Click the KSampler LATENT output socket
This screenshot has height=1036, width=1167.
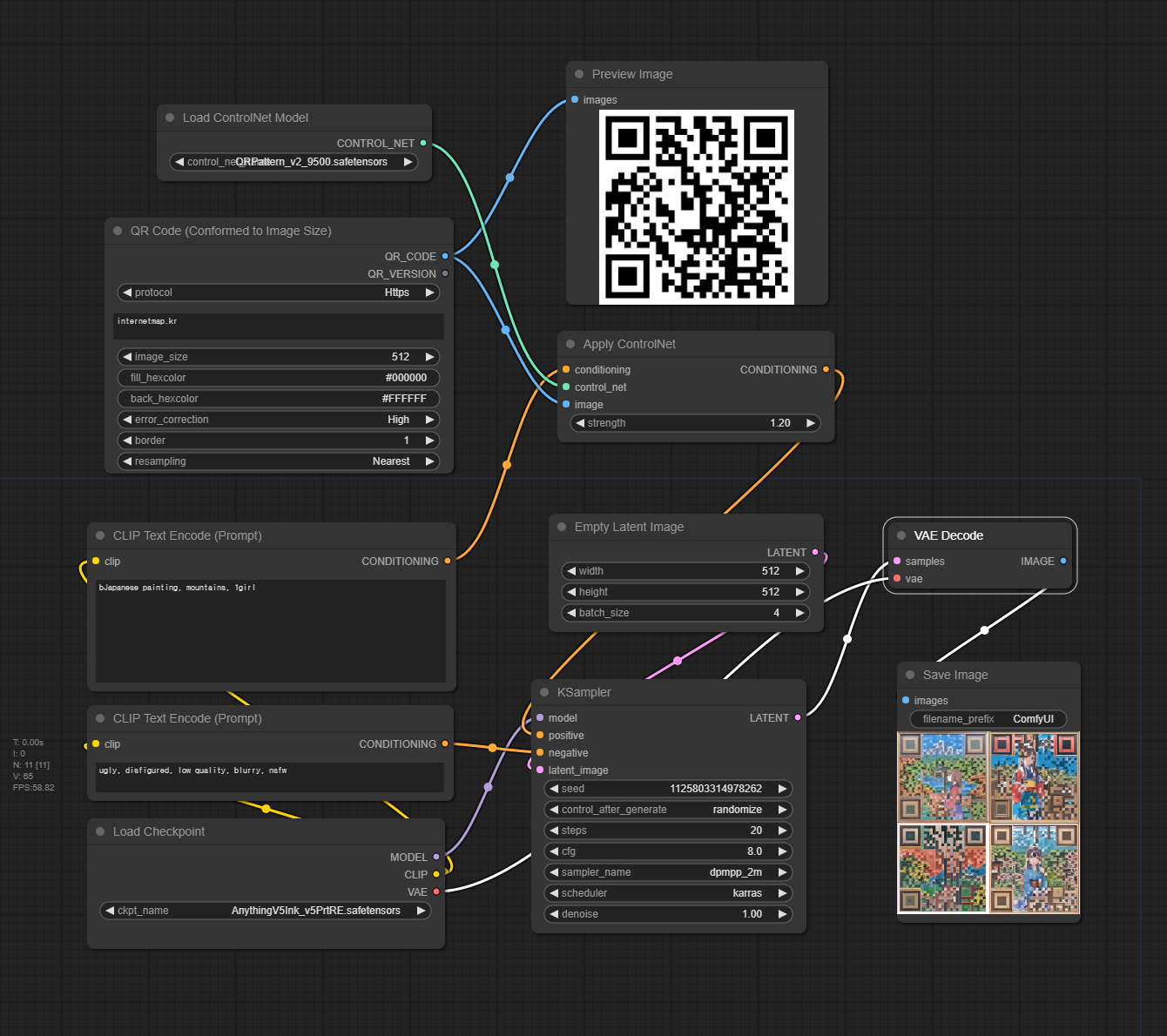click(798, 717)
